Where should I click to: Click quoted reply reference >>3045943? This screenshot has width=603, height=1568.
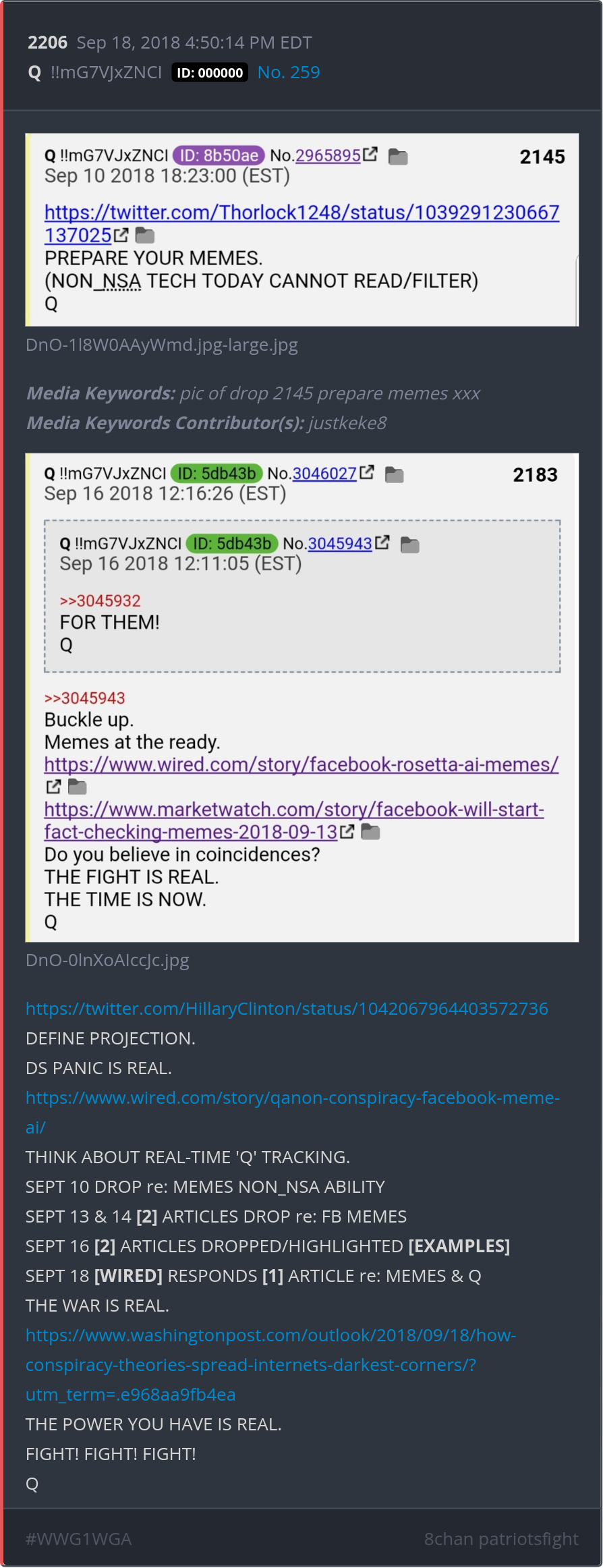point(84,698)
